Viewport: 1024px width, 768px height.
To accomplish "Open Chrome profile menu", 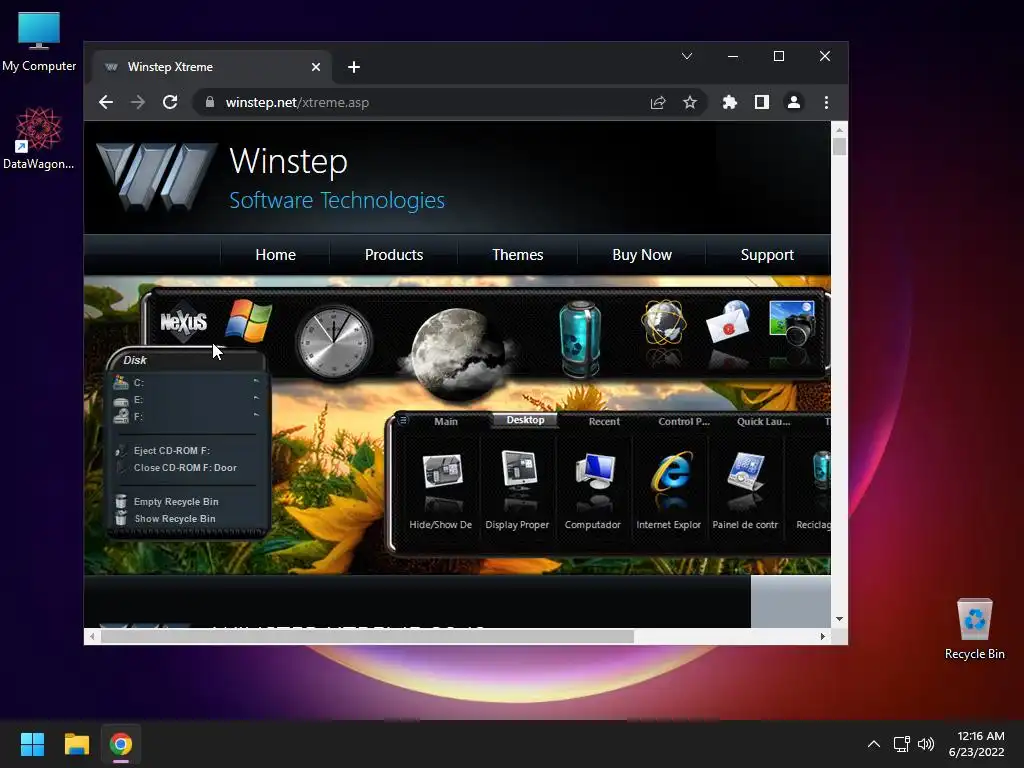I will point(793,103).
